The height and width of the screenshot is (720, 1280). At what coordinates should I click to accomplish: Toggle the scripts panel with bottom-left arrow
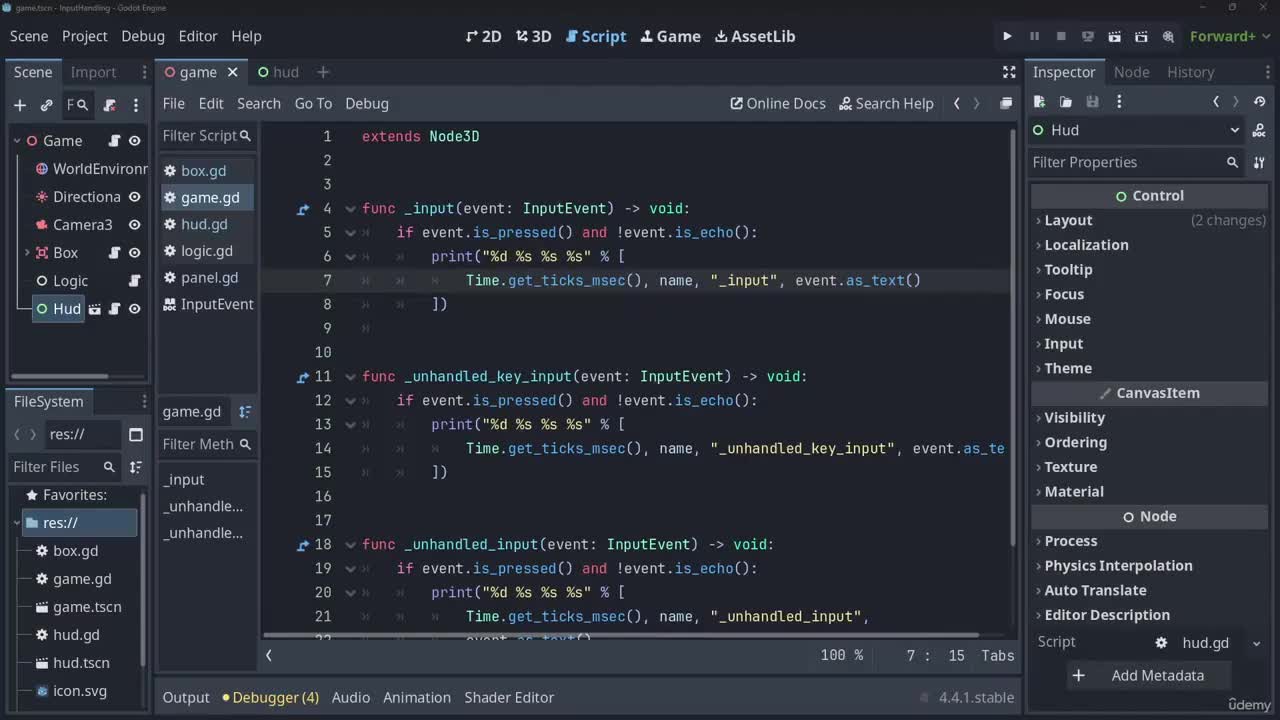pos(269,655)
